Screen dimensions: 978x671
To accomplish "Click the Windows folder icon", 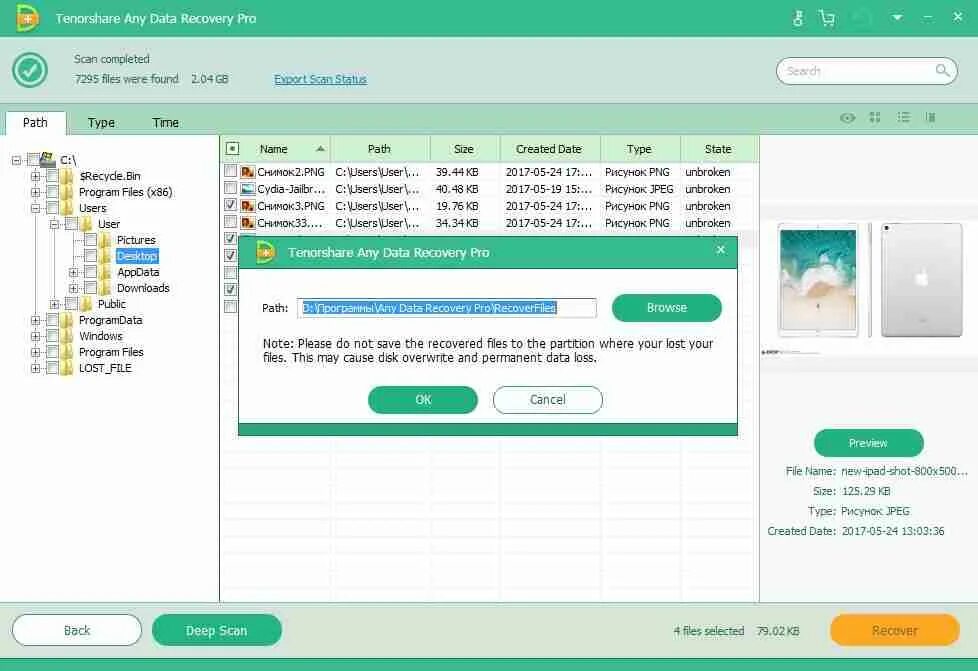I will 67,336.
